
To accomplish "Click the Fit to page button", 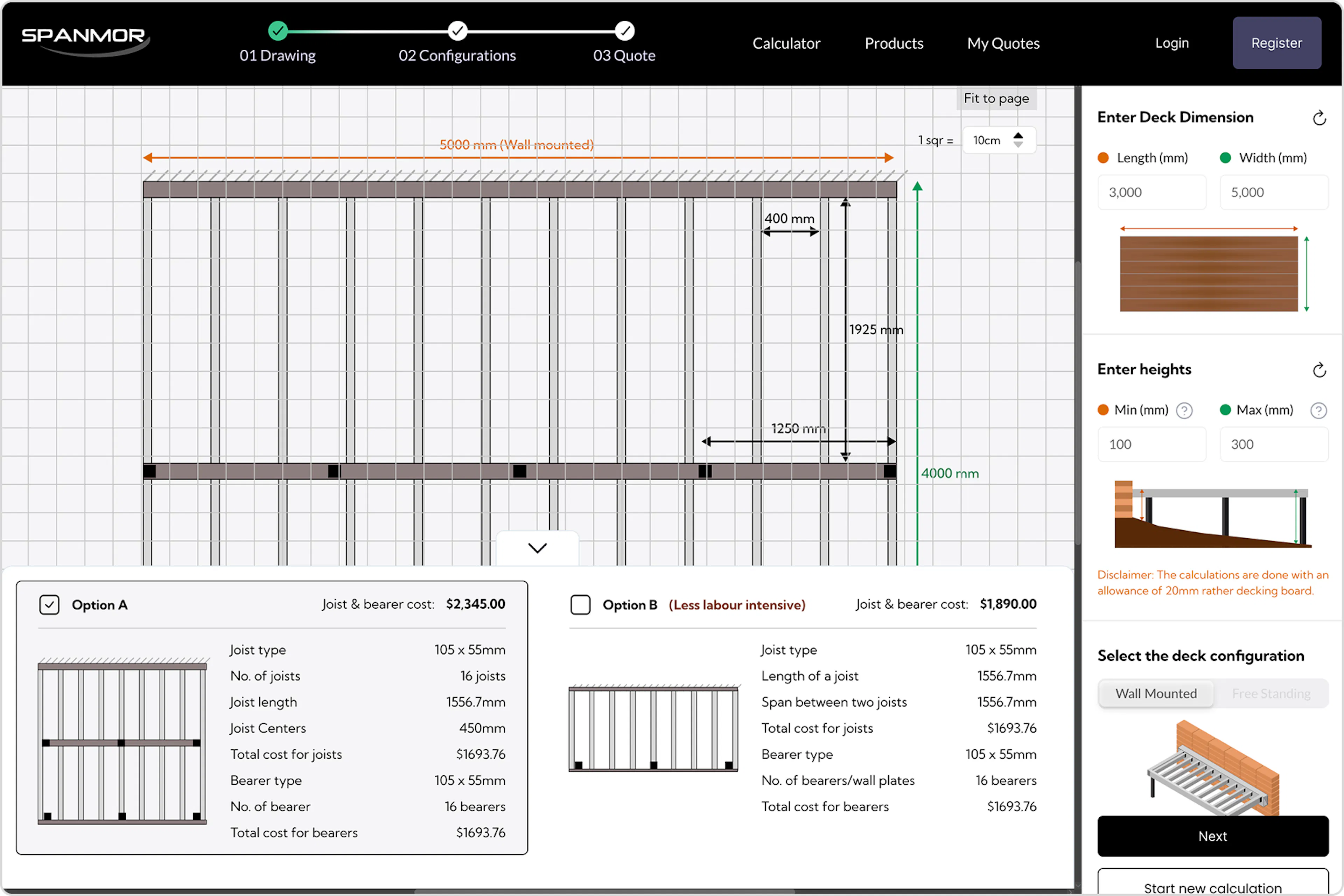I will pos(996,98).
